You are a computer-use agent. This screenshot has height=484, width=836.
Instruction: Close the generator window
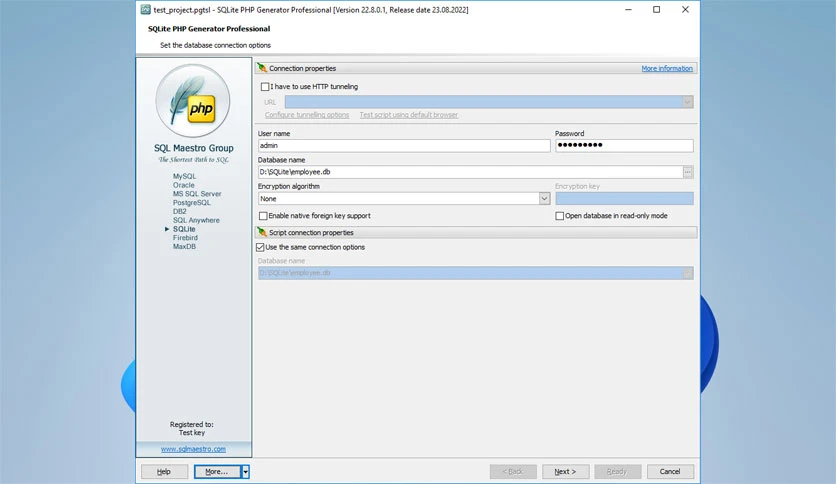point(685,10)
